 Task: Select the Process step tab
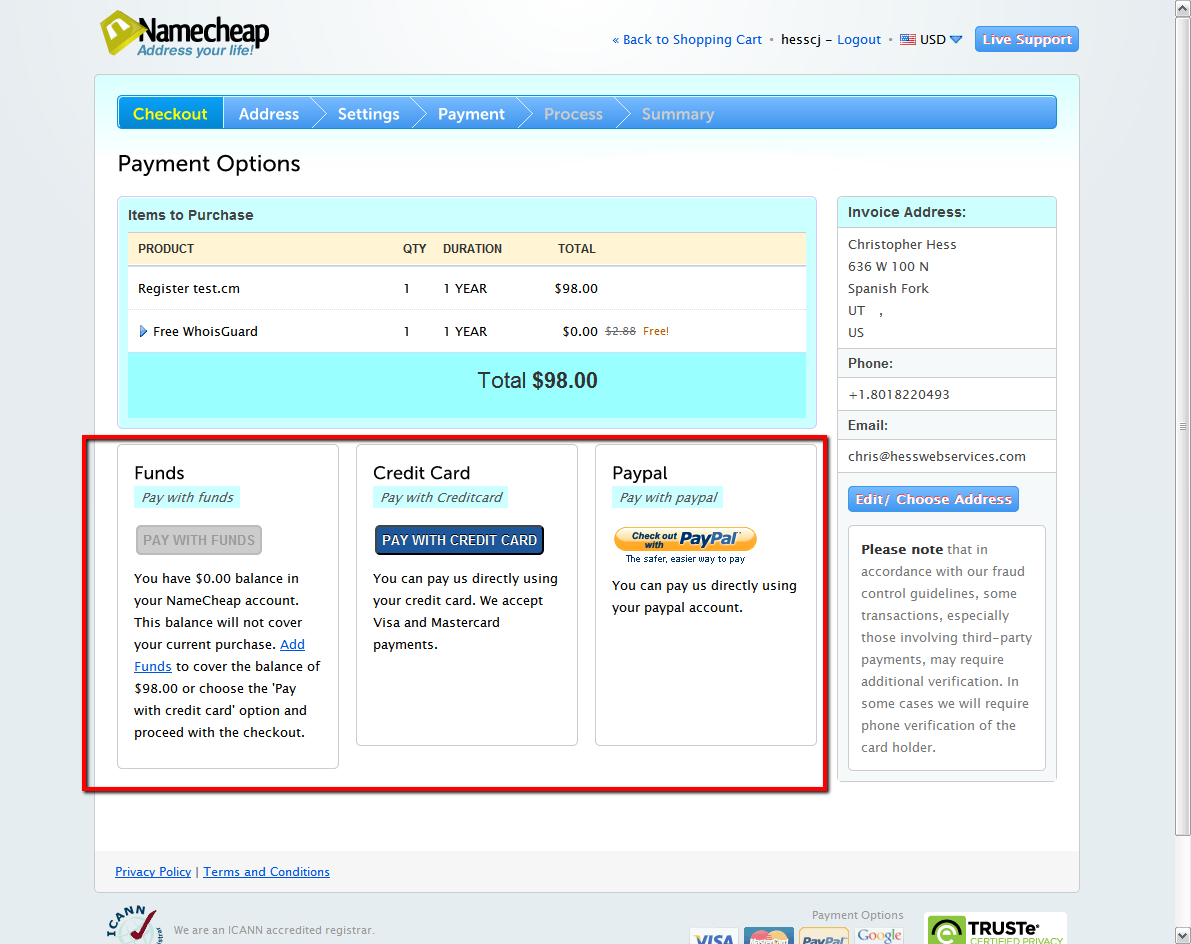tap(573, 114)
